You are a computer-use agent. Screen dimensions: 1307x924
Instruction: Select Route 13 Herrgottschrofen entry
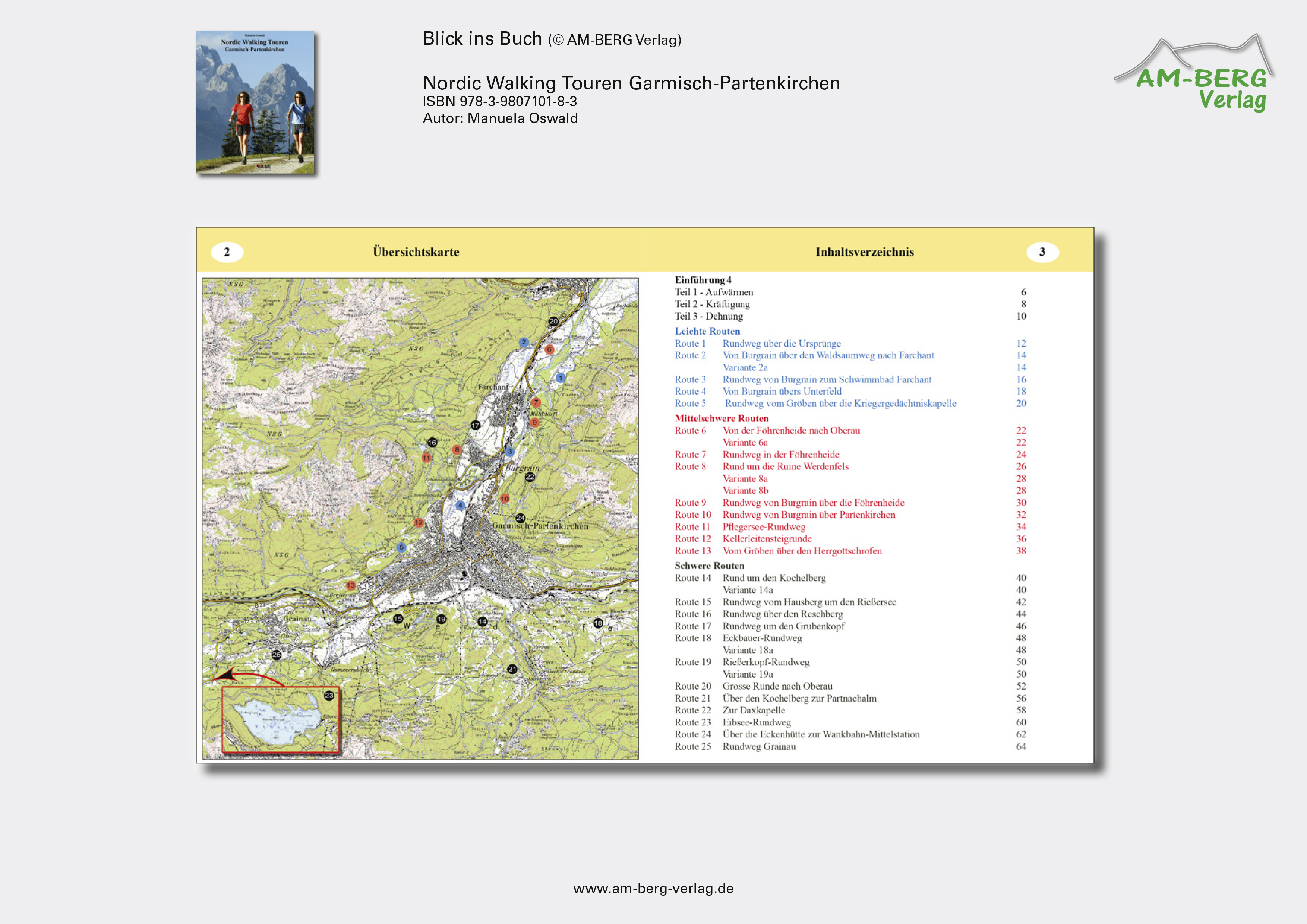point(850,551)
